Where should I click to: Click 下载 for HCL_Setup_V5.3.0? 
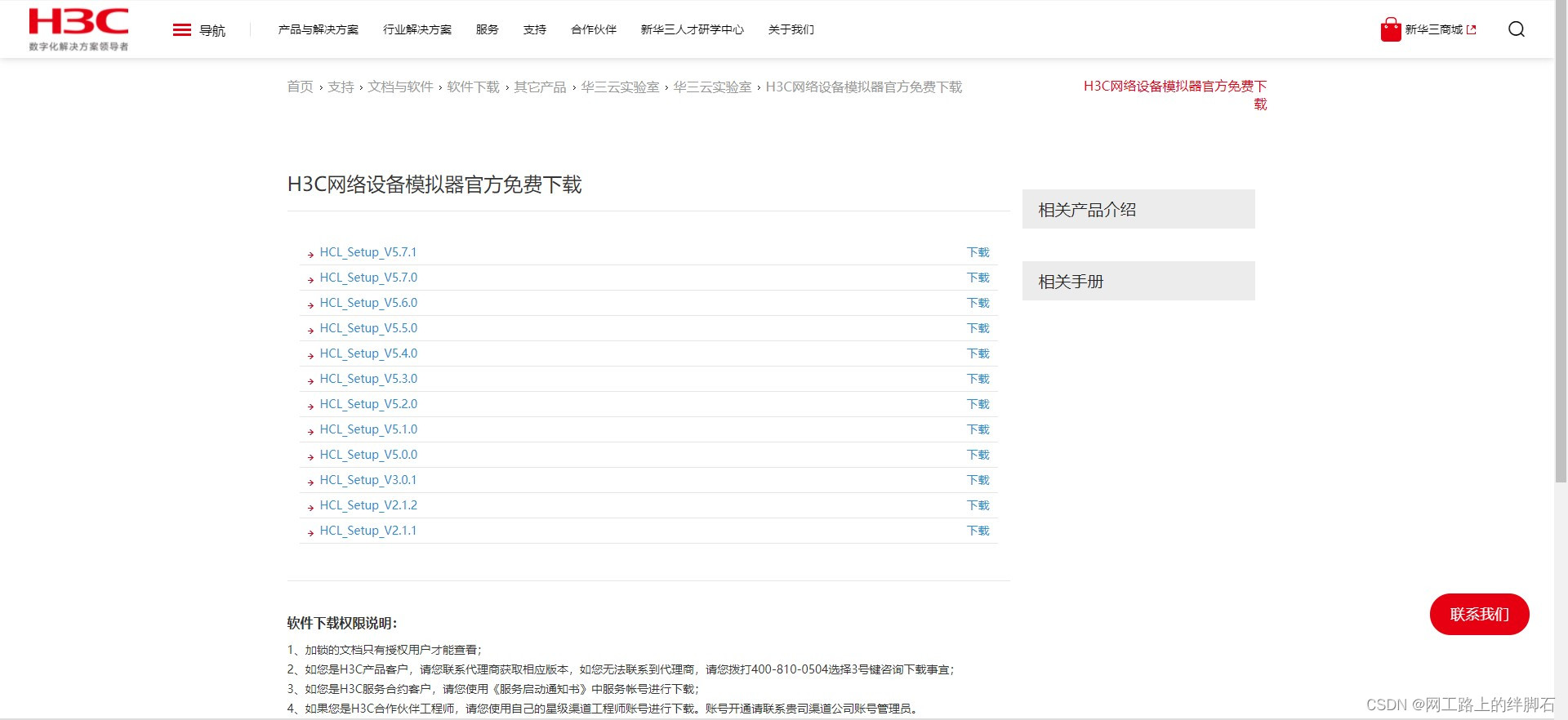978,379
